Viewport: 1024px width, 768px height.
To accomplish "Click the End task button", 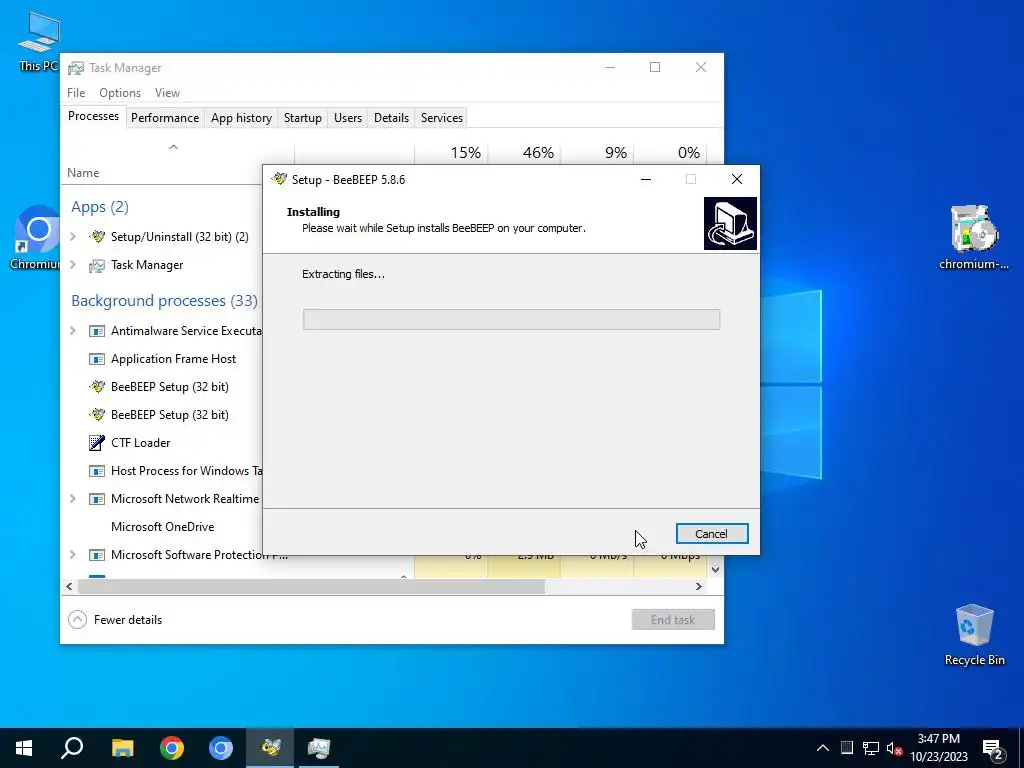I will tap(673, 620).
